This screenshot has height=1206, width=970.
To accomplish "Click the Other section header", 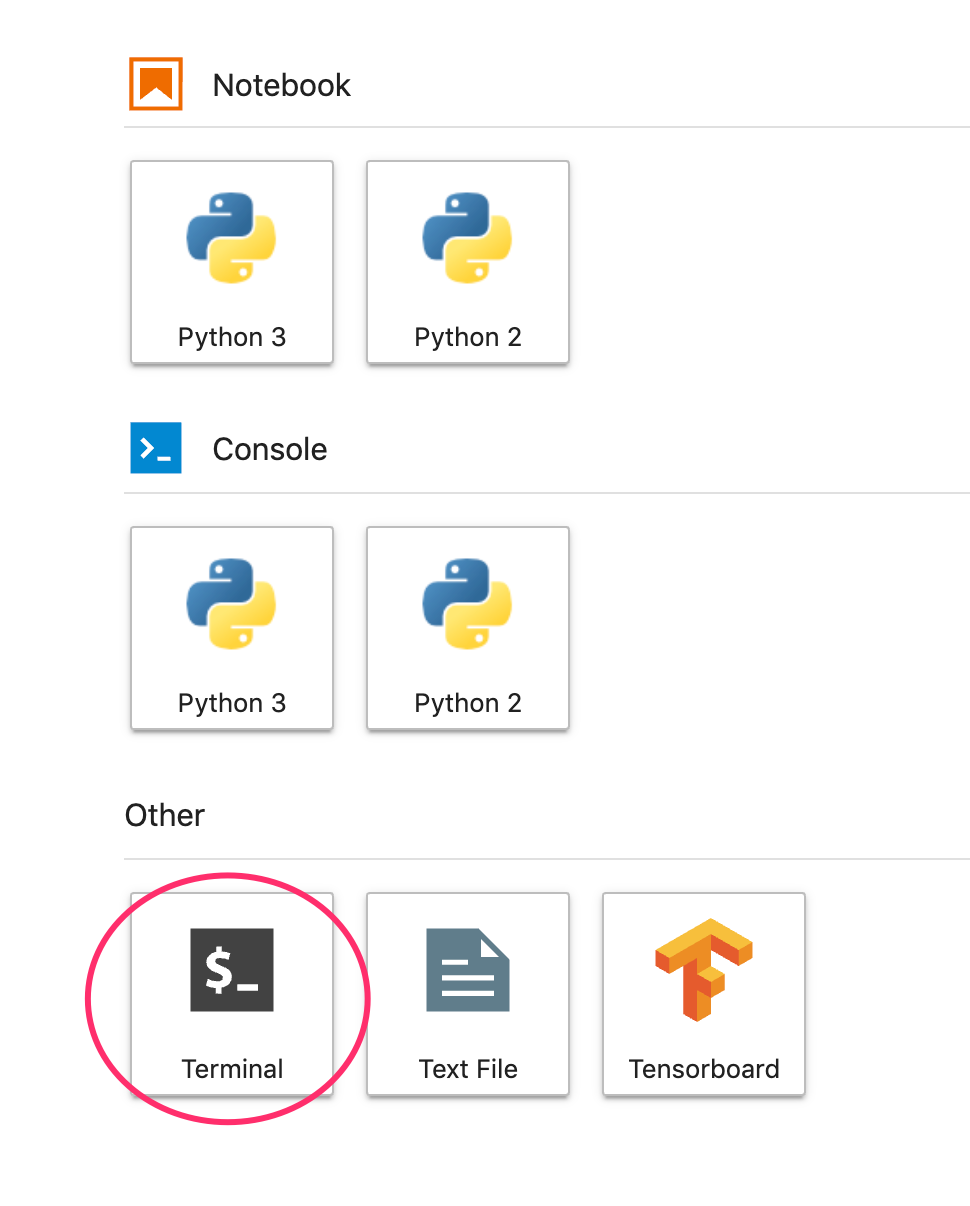I will pyautogui.click(x=164, y=815).
